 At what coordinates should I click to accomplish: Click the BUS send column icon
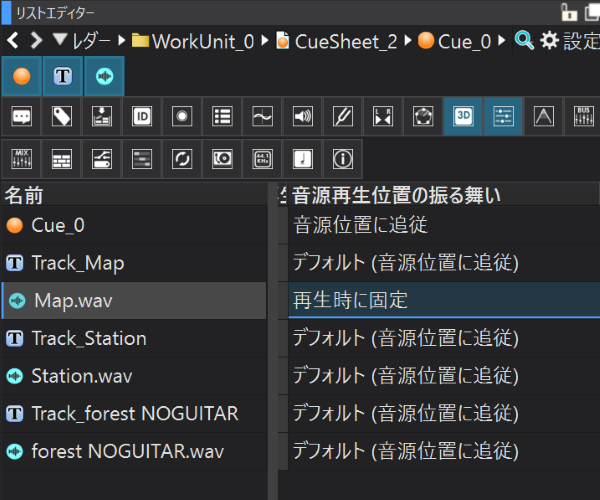pos(583,116)
